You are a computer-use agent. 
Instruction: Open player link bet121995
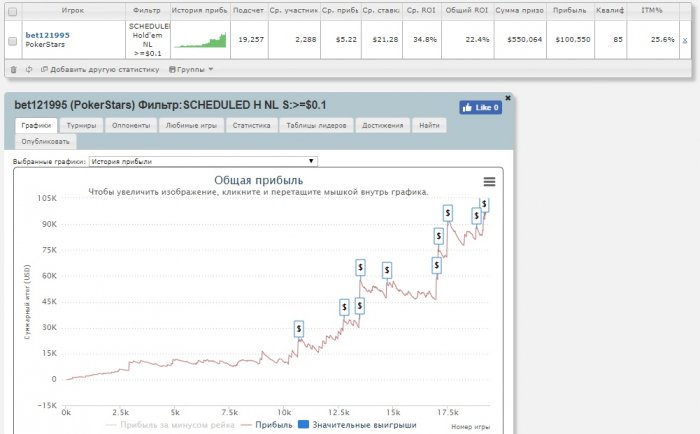(x=47, y=35)
